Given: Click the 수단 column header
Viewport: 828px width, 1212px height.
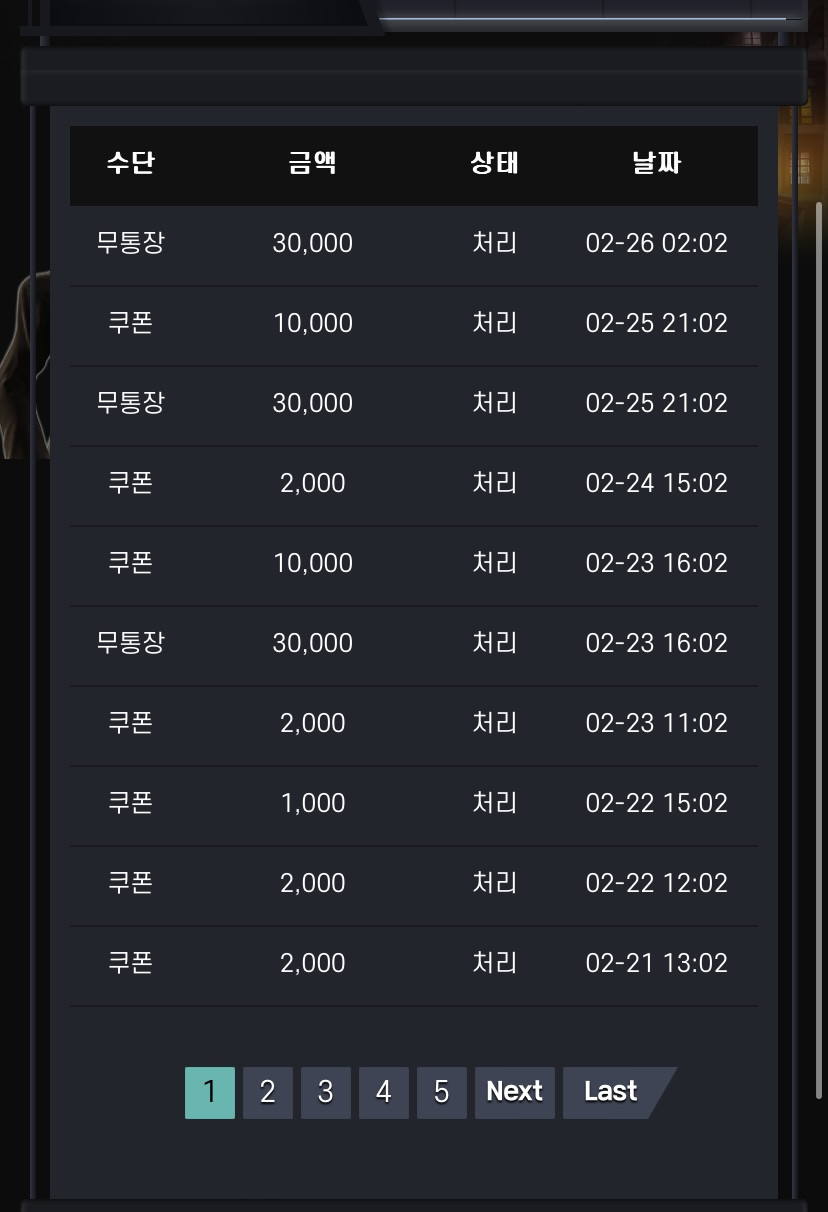Looking at the screenshot, I should tap(131, 163).
